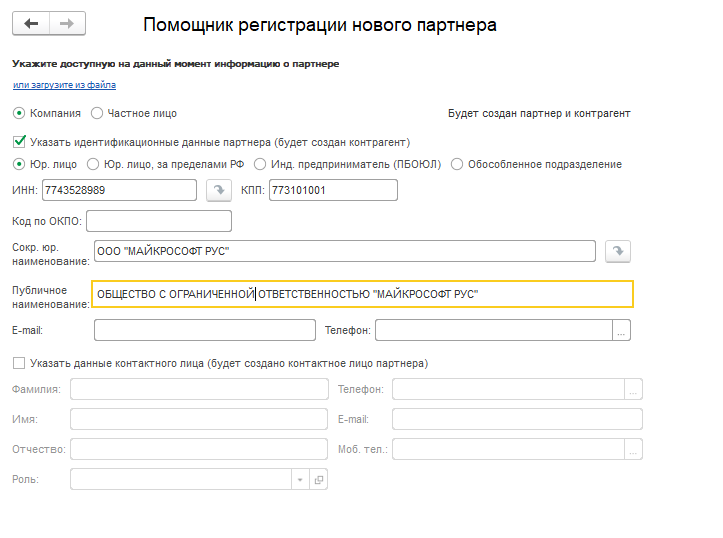Click the forward arrow navigation button
Viewport: 723px width, 538px height.
[67, 23]
